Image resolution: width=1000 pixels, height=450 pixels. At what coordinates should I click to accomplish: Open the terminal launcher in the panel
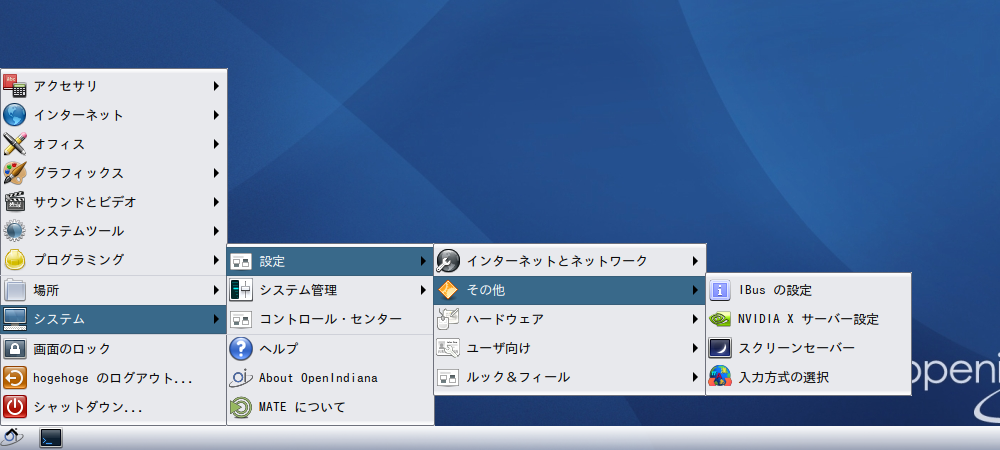[51, 438]
